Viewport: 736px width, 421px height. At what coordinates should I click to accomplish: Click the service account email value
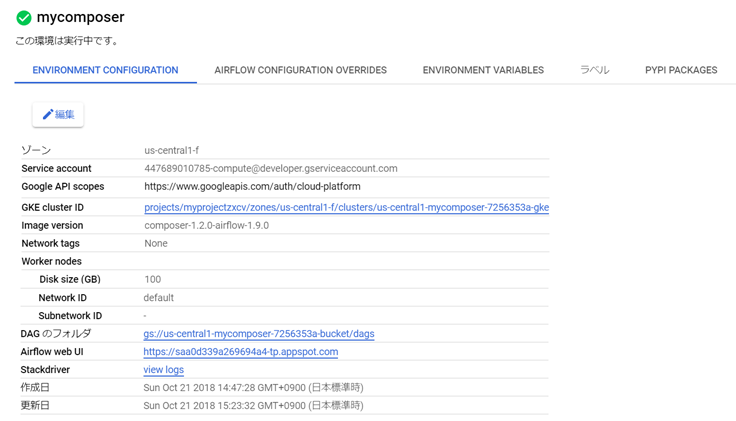point(271,169)
